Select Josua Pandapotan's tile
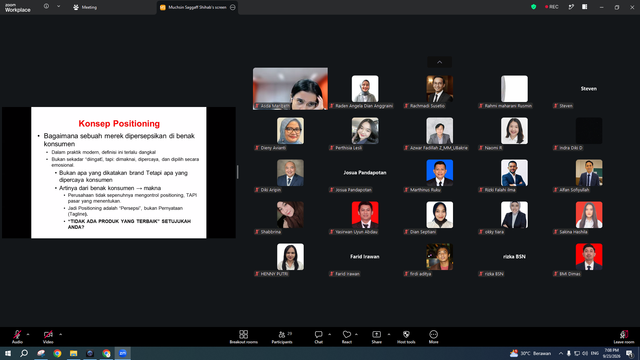The width and height of the screenshot is (640, 360). [365, 173]
